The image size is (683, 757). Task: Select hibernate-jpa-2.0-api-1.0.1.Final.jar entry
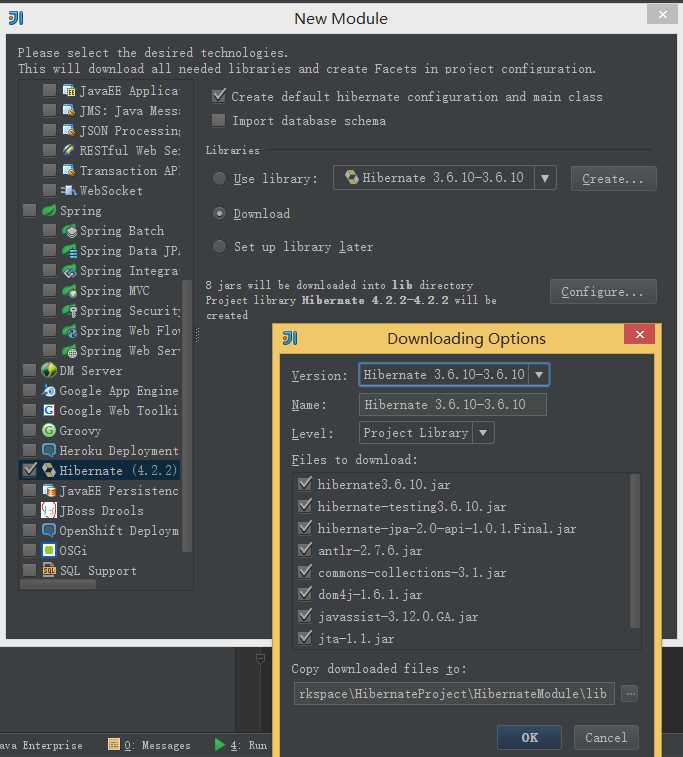446,528
